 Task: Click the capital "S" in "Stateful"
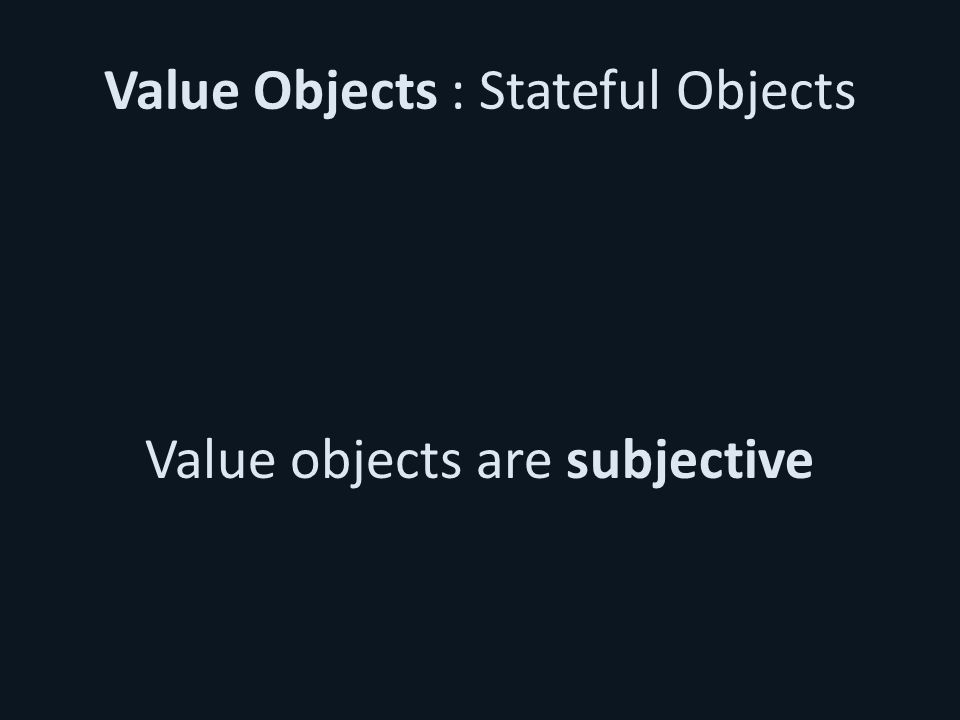click(492, 91)
